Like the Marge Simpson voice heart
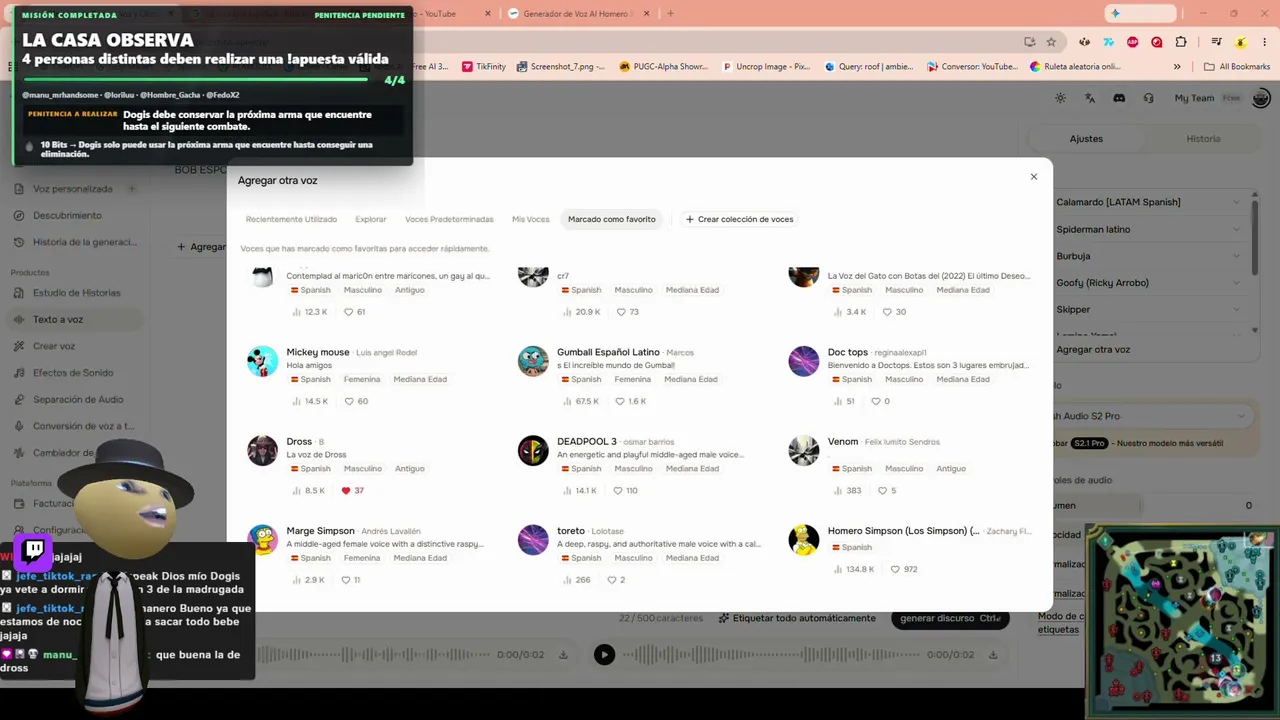The height and width of the screenshot is (720, 1280). (346, 580)
